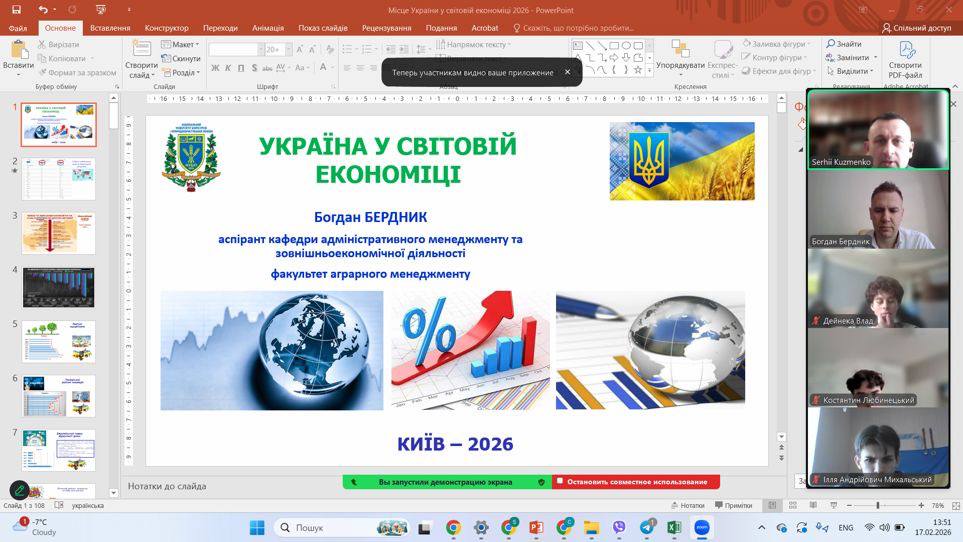
Task: Switch to the Вставлення tab
Action: tap(110, 28)
